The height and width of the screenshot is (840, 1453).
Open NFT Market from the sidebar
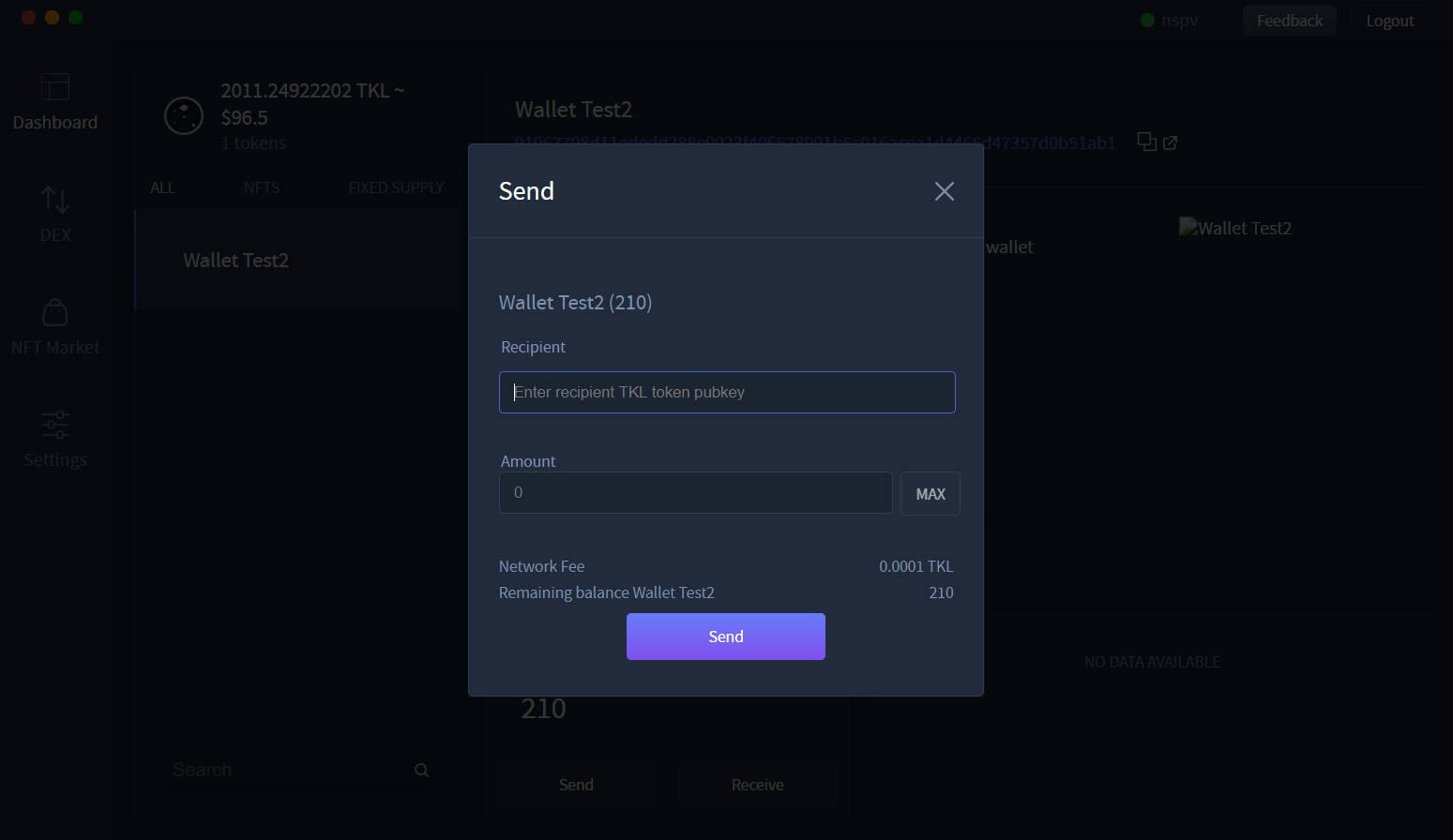tap(55, 328)
